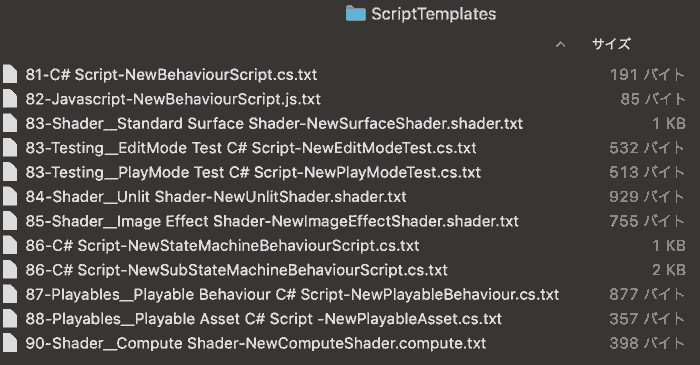This screenshot has width=700, height=365.
Task: Toggle sort order using the ascending chevron
Action: click(x=561, y=44)
